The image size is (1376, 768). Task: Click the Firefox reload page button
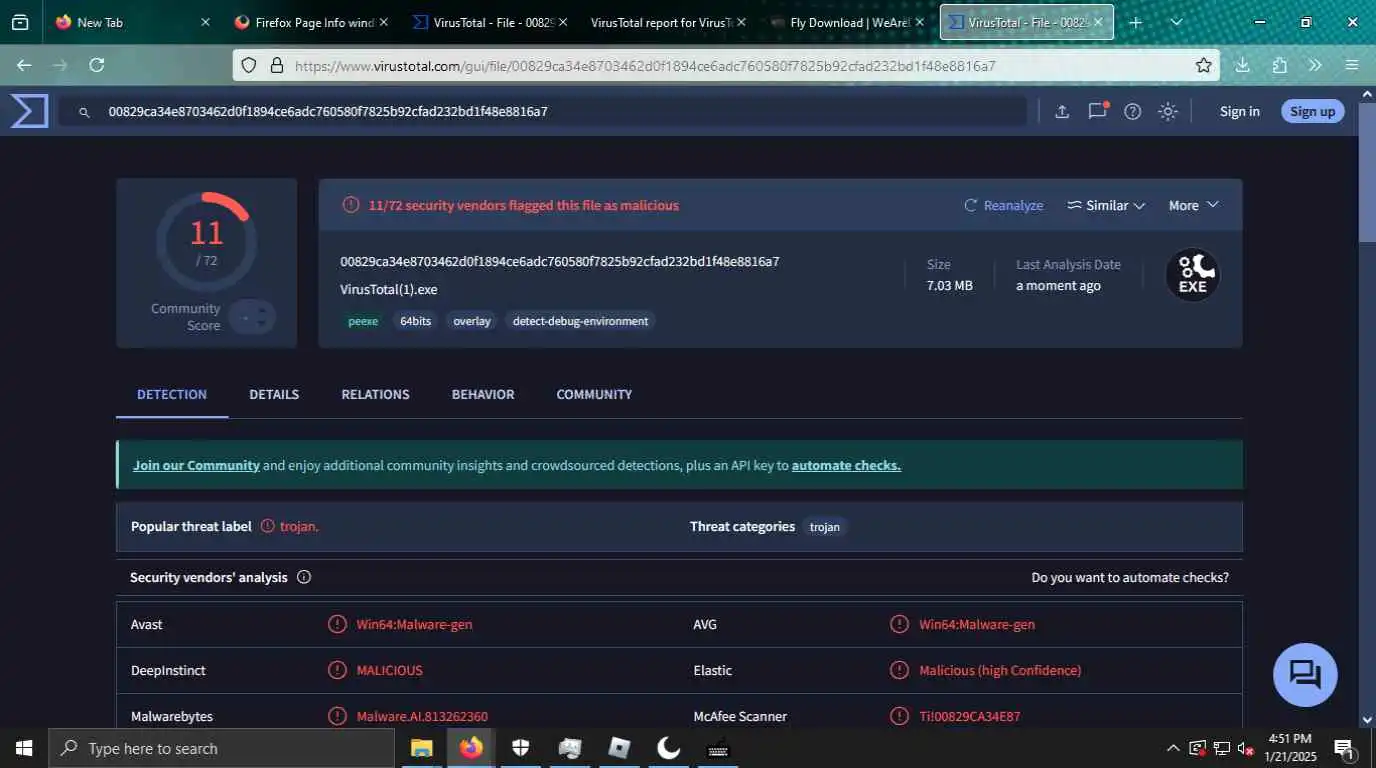click(x=97, y=65)
